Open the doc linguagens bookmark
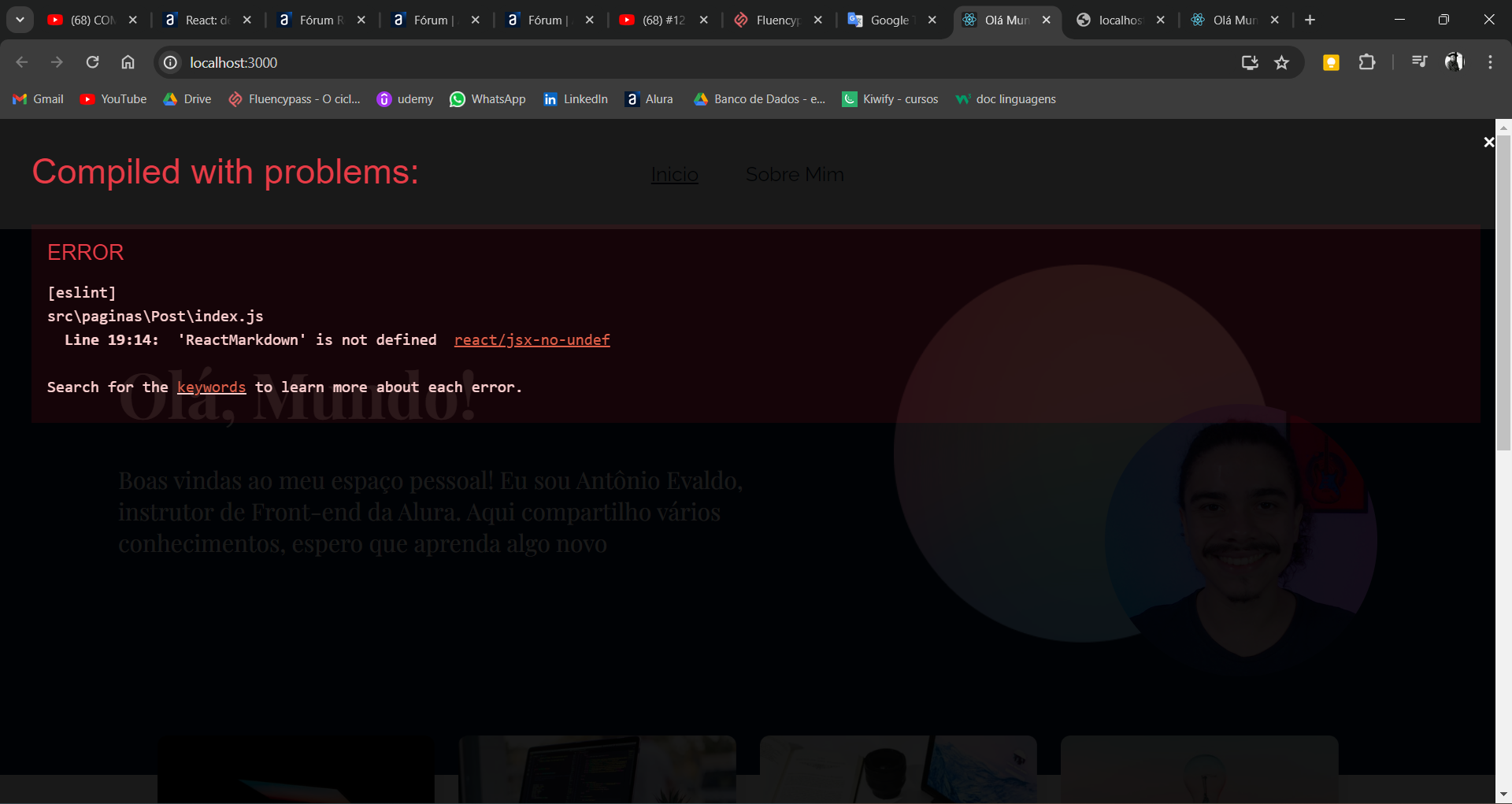The width and height of the screenshot is (1512, 804). (x=1006, y=99)
